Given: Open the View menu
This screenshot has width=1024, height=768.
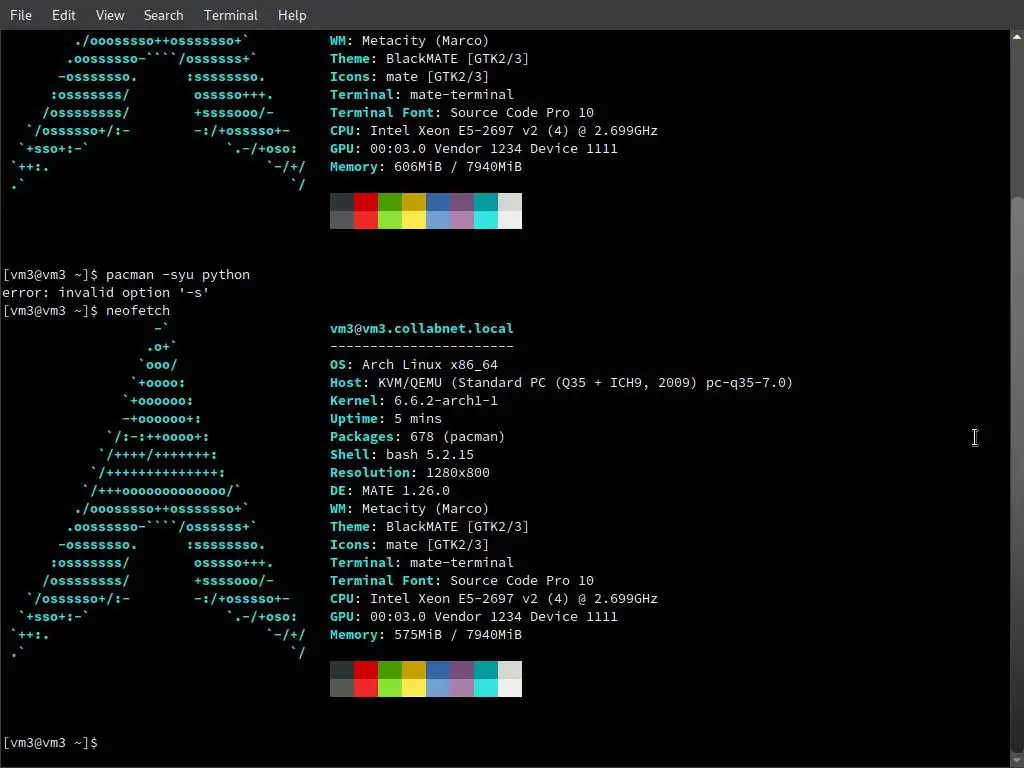Looking at the screenshot, I should pos(110,15).
